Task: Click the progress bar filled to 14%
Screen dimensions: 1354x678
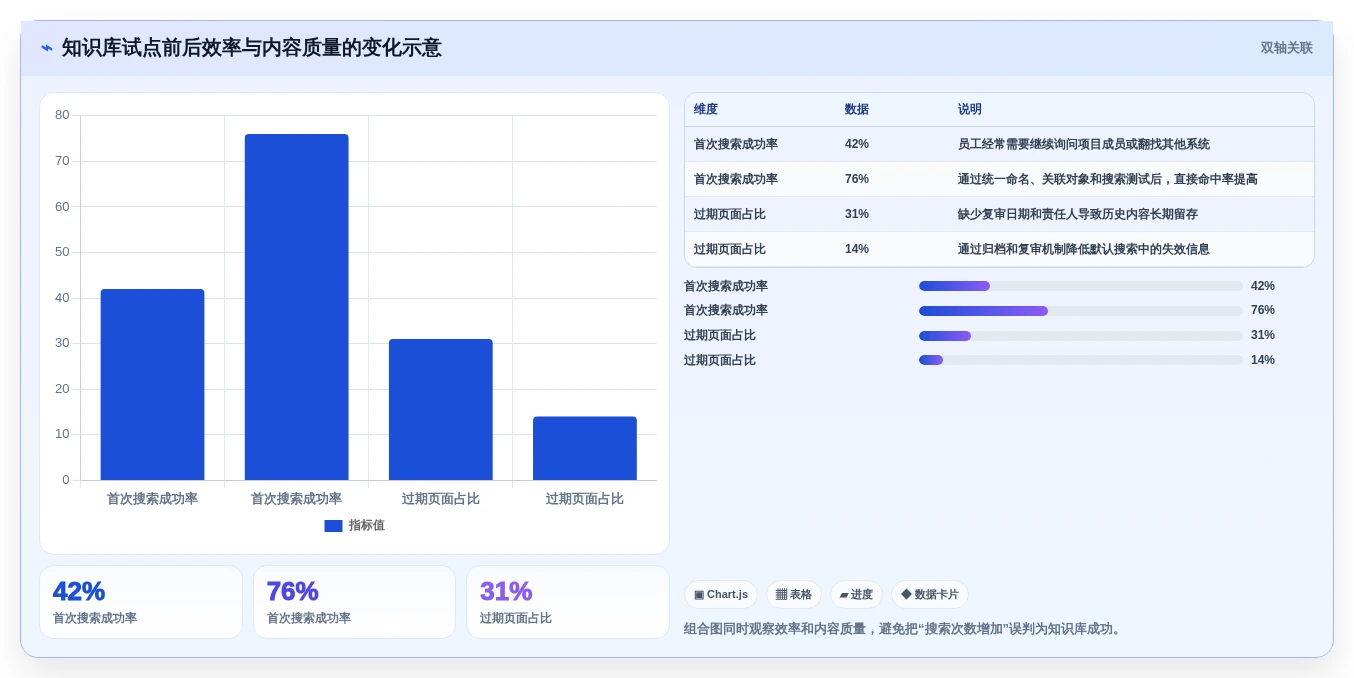Action: (1081, 360)
